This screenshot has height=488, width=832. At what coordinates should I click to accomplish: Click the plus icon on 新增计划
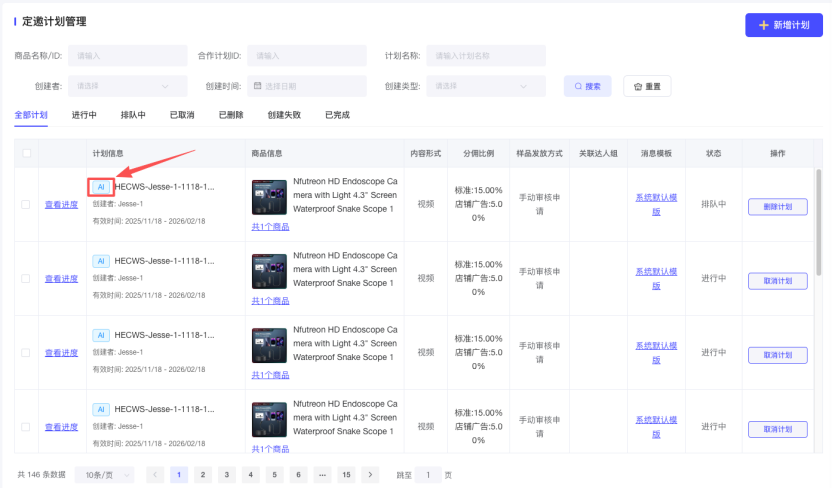click(764, 25)
